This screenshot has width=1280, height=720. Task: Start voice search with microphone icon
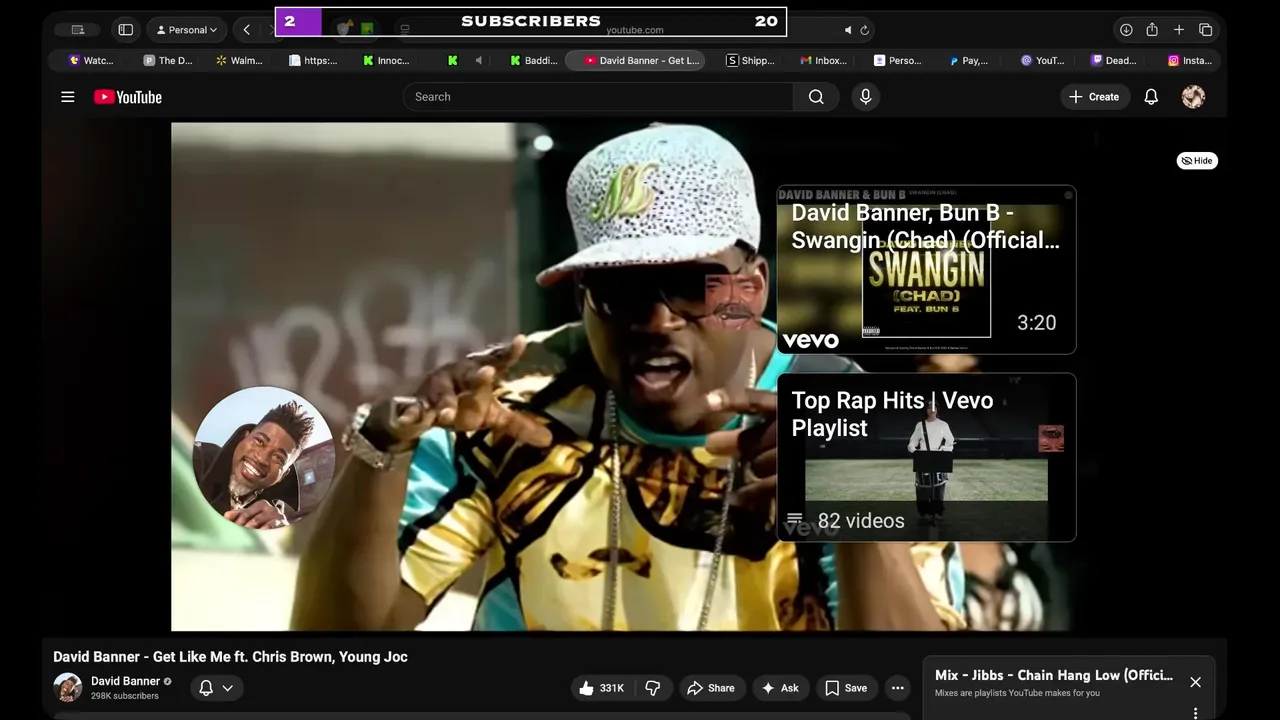pyautogui.click(x=866, y=97)
